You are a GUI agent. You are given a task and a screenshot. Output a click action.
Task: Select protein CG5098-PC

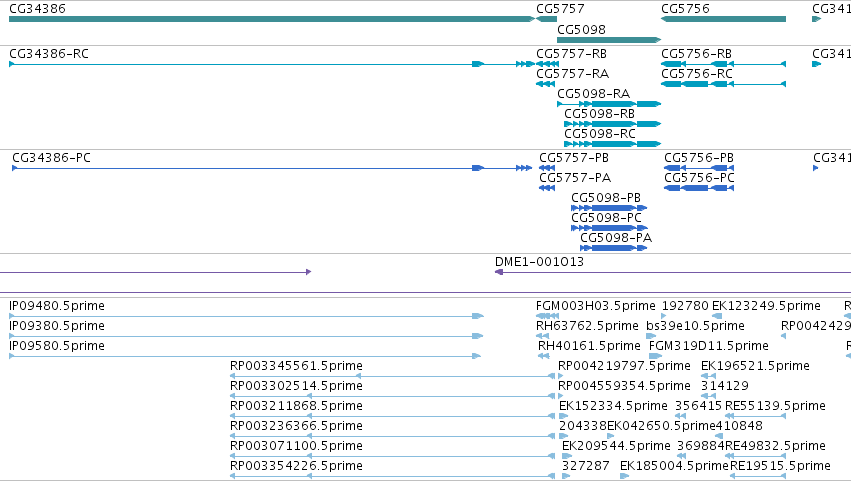607,218
